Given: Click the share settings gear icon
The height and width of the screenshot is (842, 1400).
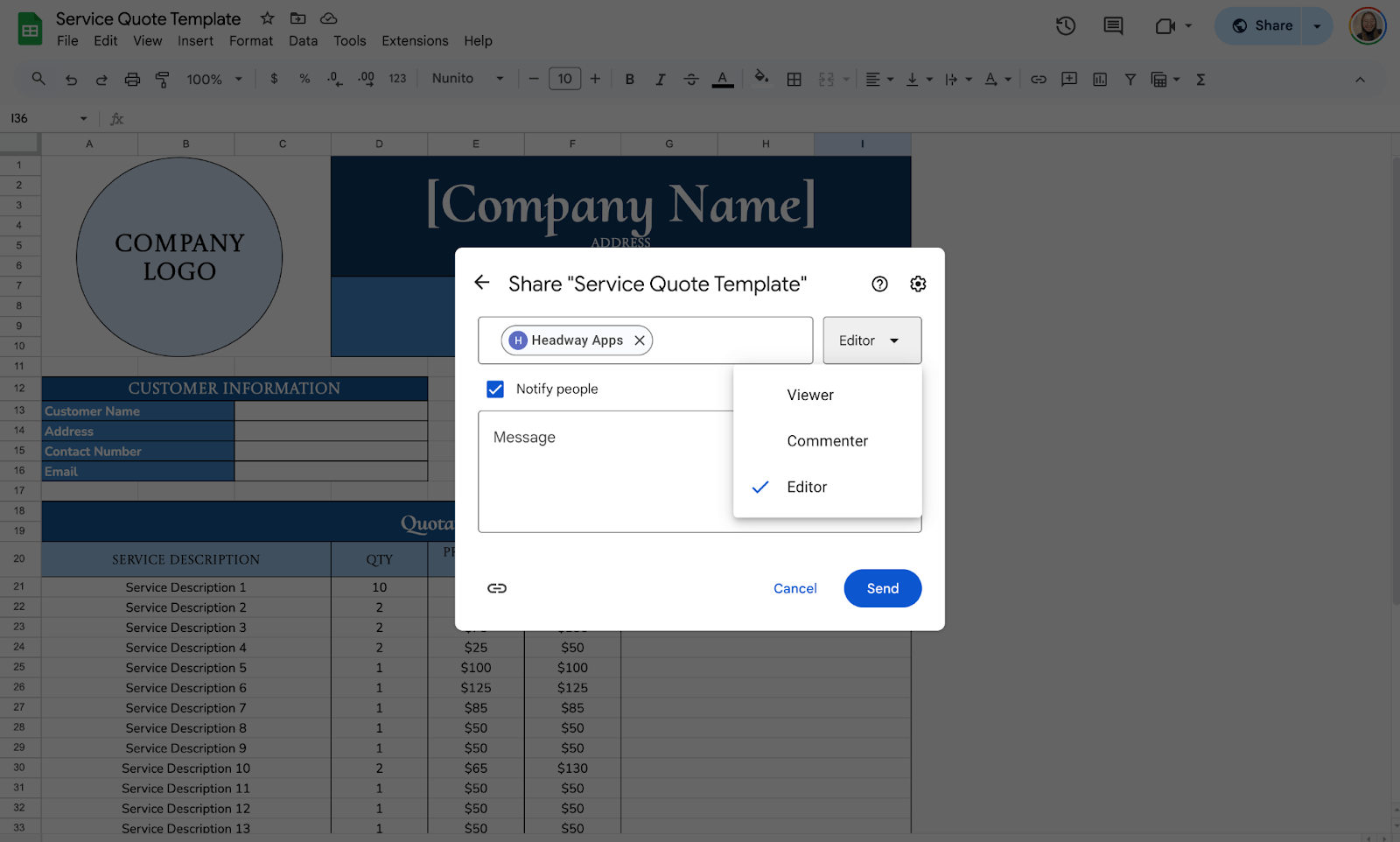Looking at the screenshot, I should [918, 284].
